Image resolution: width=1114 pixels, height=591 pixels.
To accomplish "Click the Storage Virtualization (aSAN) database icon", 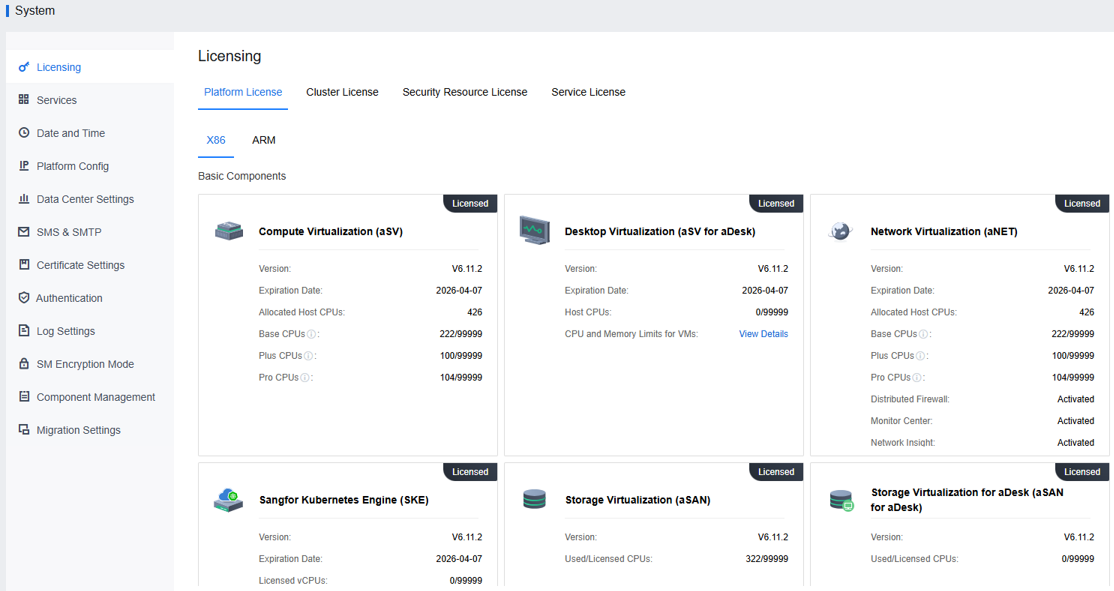I will pyautogui.click(x=534, y=499).
